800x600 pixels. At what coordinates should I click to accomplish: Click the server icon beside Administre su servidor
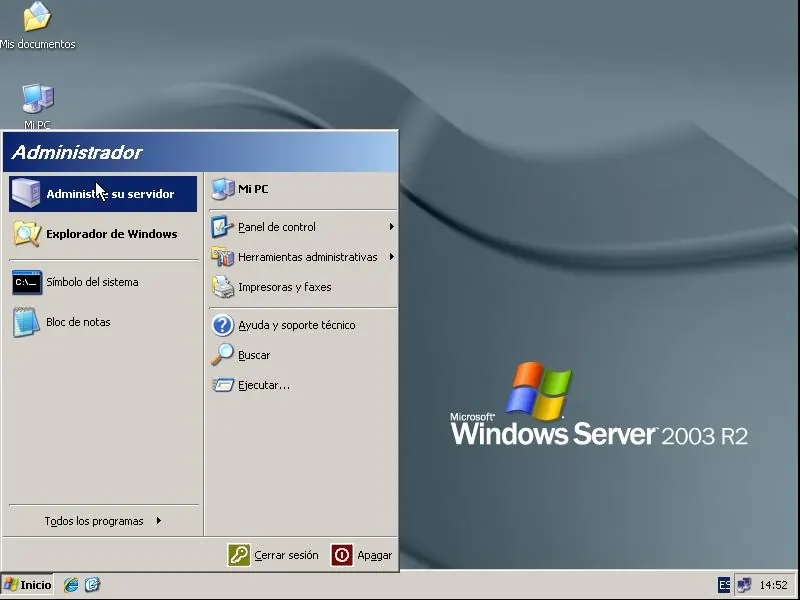tap(26, 194)
